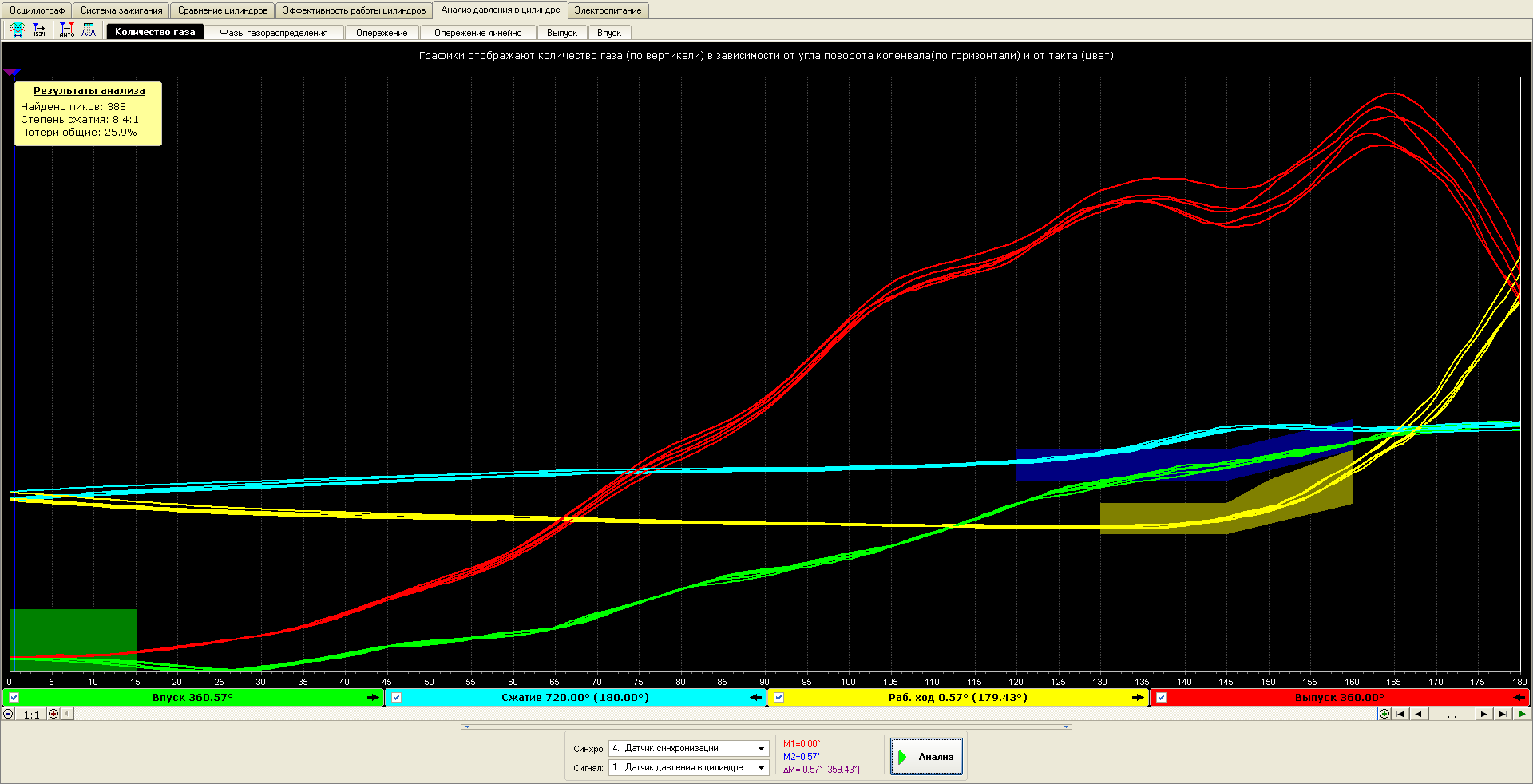The image size is (1533, 784).
Task: Click the 1:1 zoom reset button
Action: [31, 715]
